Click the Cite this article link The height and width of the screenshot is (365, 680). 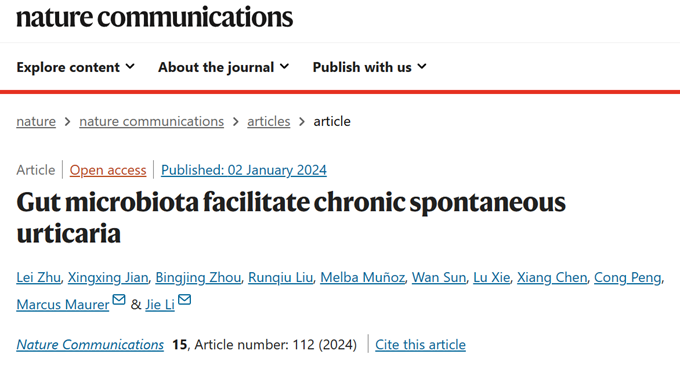[420, 345]
